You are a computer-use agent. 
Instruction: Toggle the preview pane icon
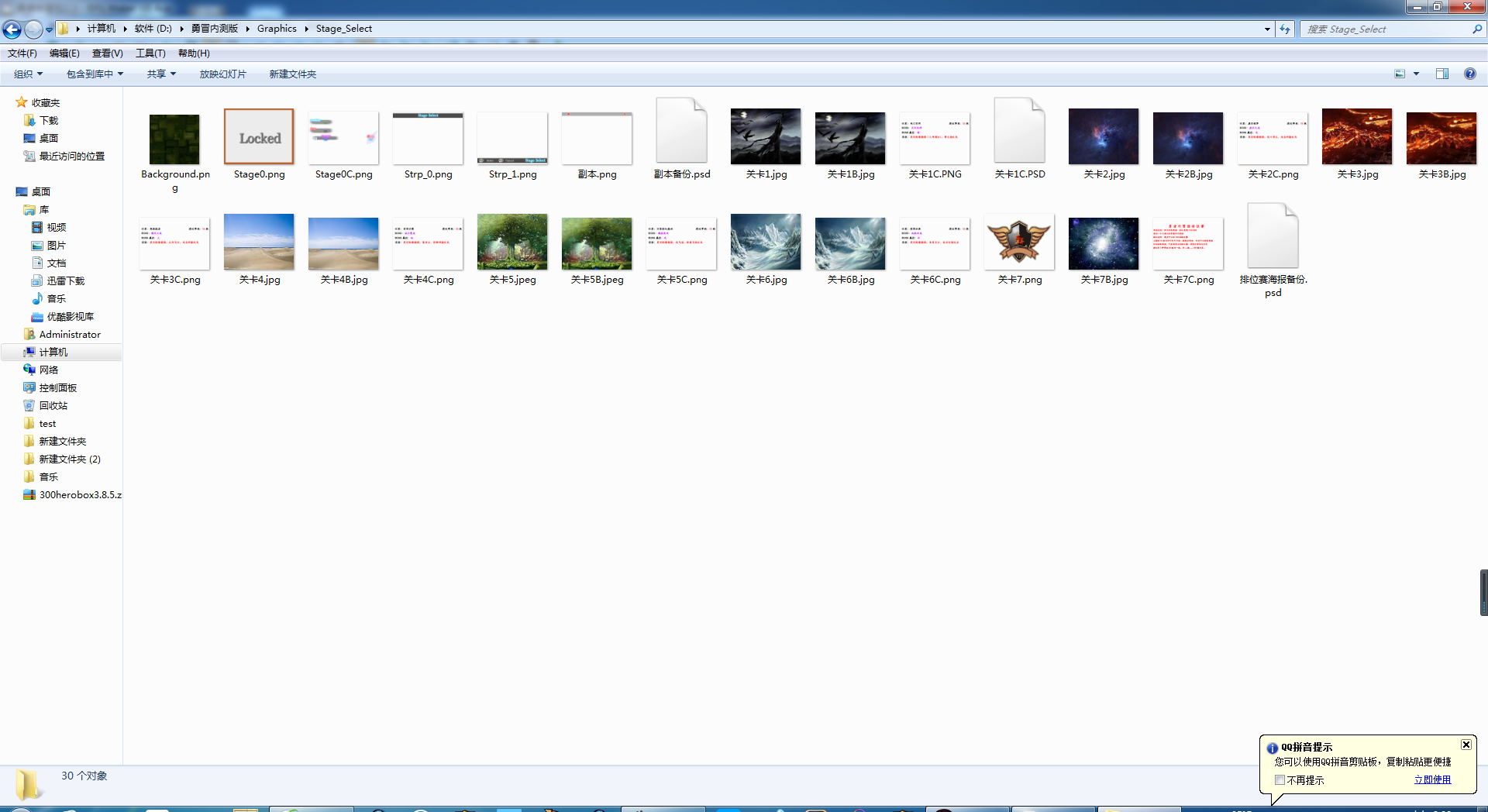tap(1442, 74)
